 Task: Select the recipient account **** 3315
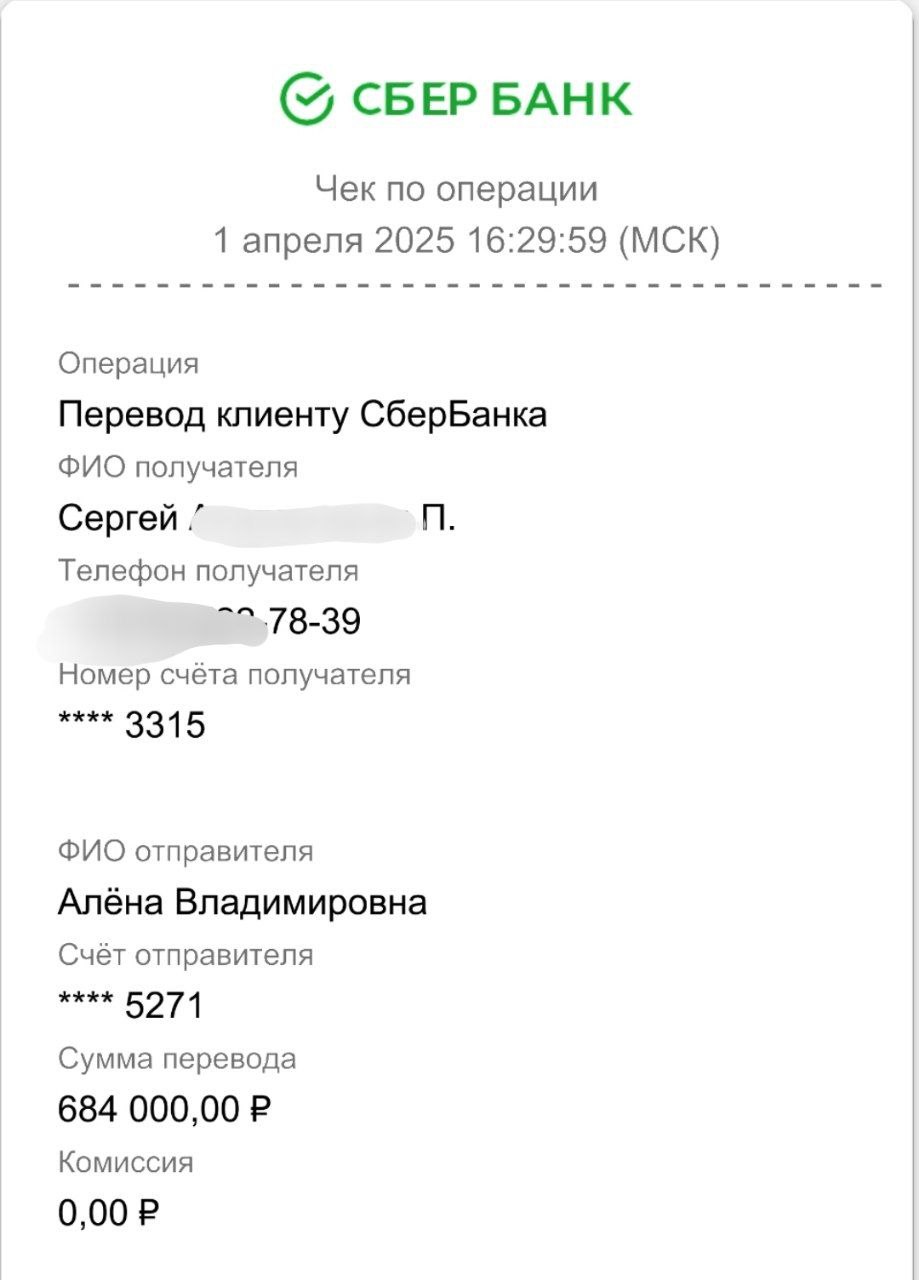[x=131, y=725]
